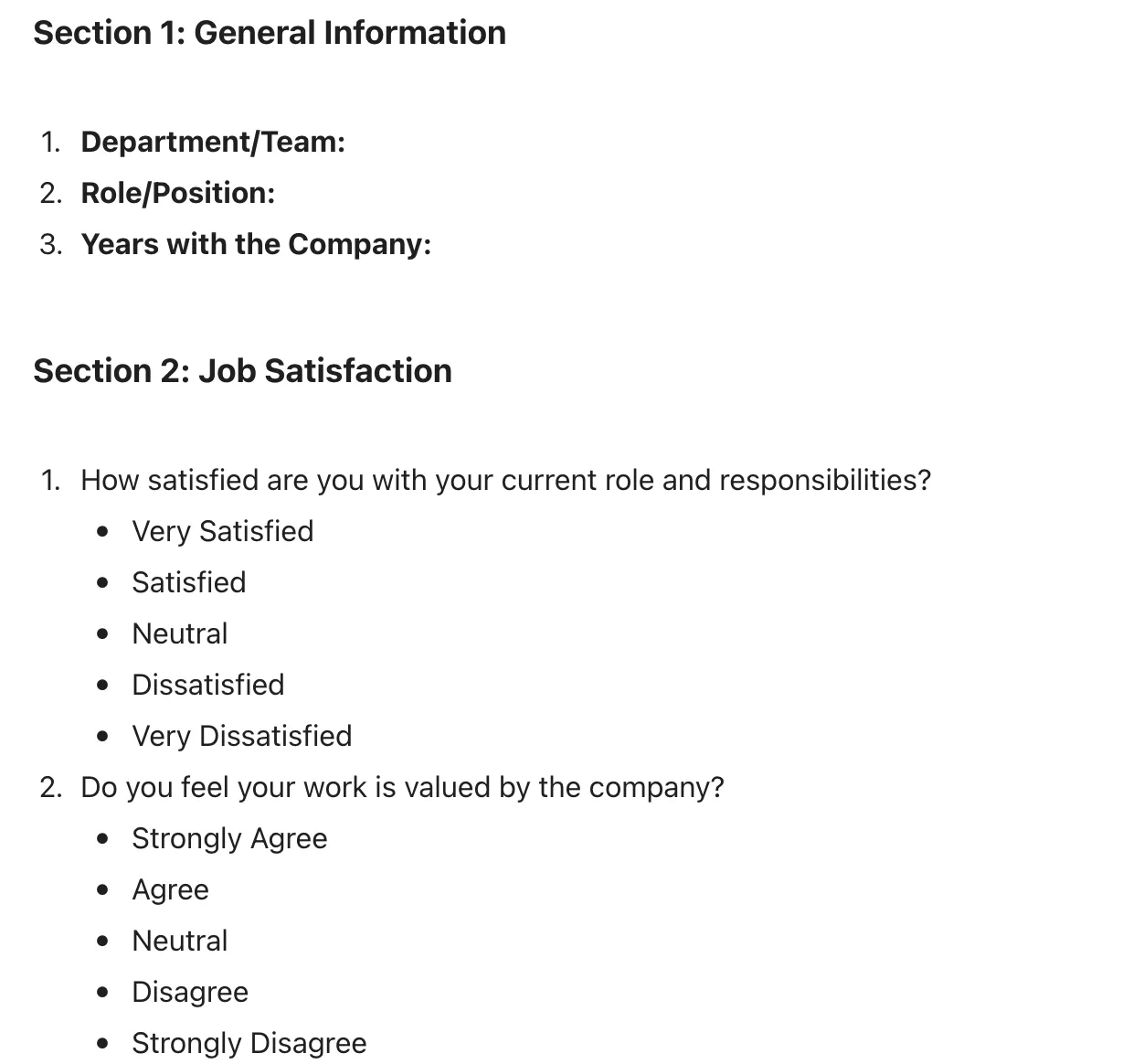Image resolution: width=1144 pixels, height=1064 pixels.
Task: Select Neutral under work valued question
Action: 180,941
